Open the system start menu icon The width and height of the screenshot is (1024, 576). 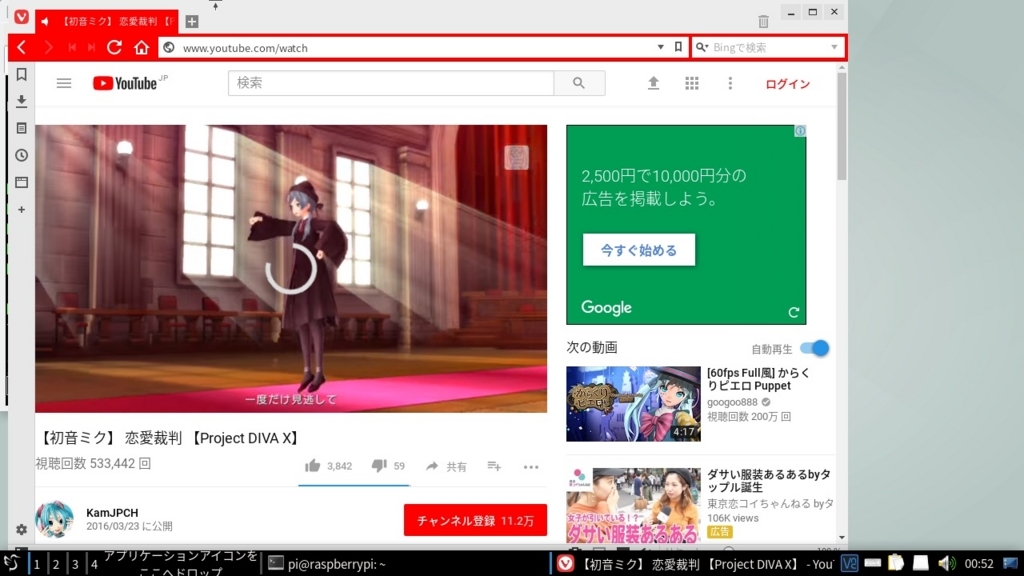coord(12,563)
